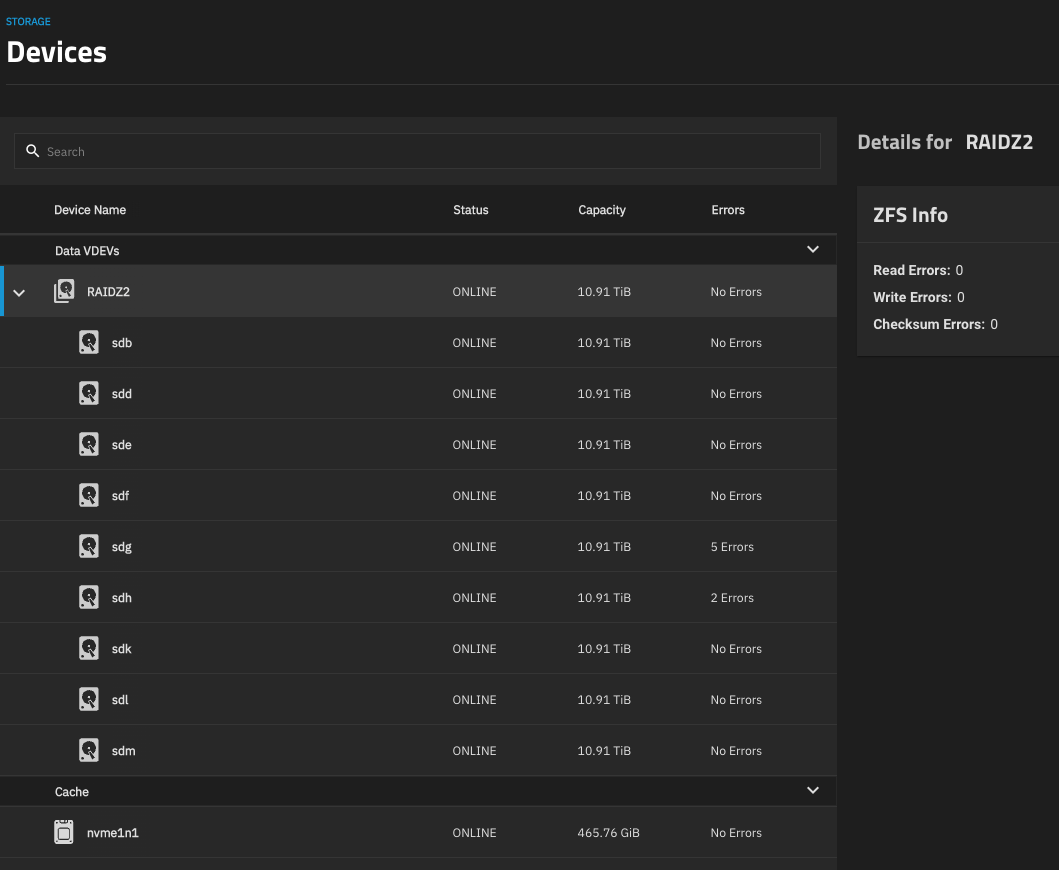Select the sdl device name
Screen dimensions: 1059x870
coord(120,700)
